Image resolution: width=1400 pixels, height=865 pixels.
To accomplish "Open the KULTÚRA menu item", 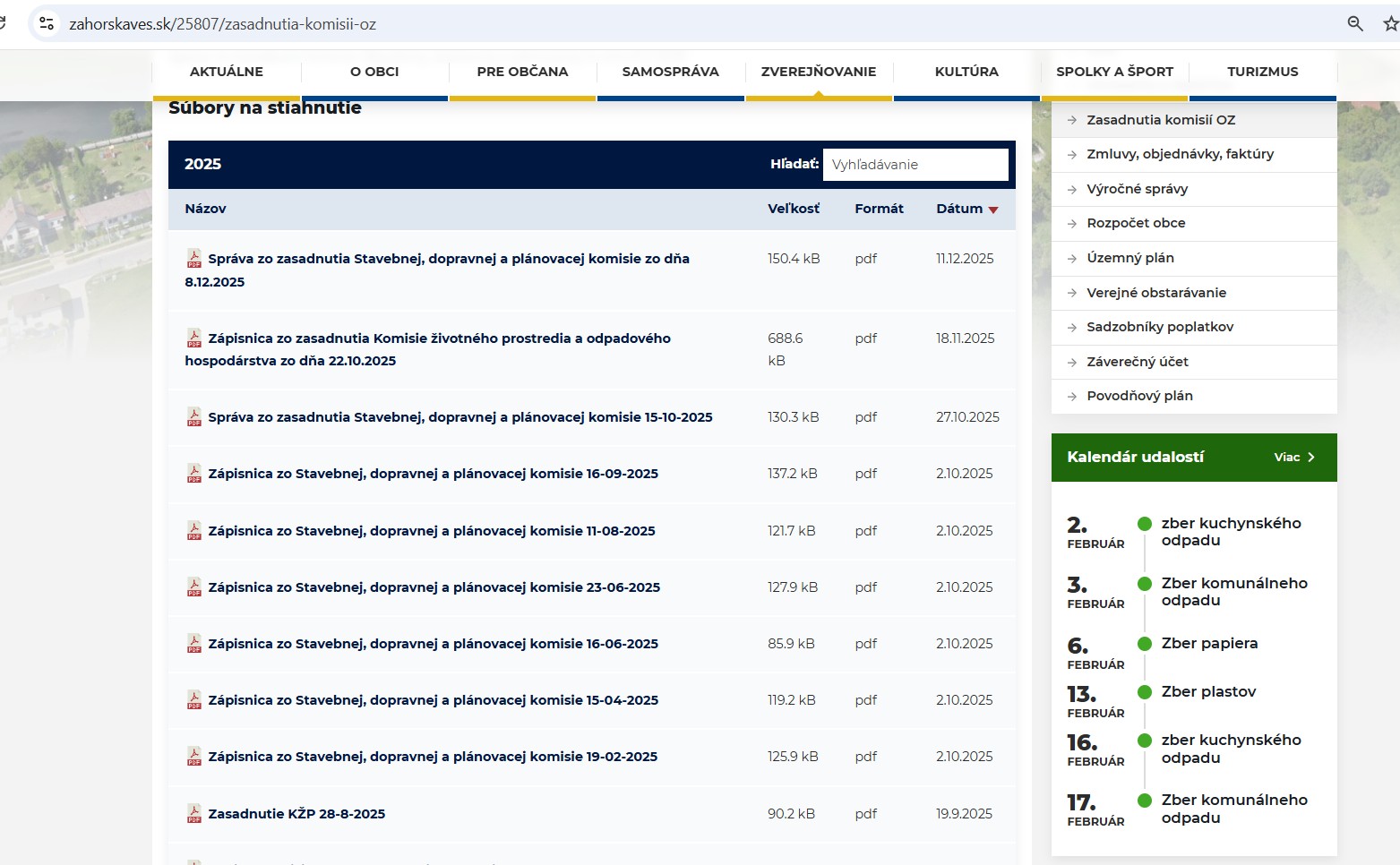I will pyautogui.click(x=966, y=72).
